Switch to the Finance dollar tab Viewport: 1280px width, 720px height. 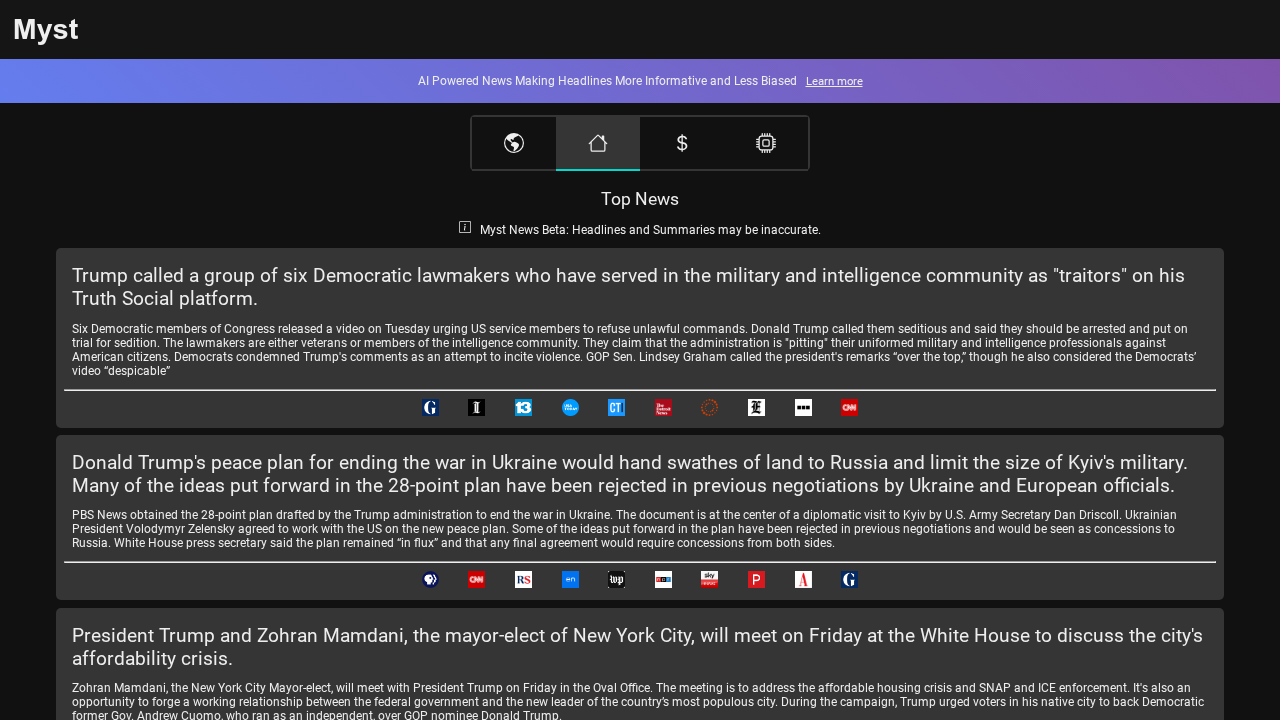(x=681, y=142)
